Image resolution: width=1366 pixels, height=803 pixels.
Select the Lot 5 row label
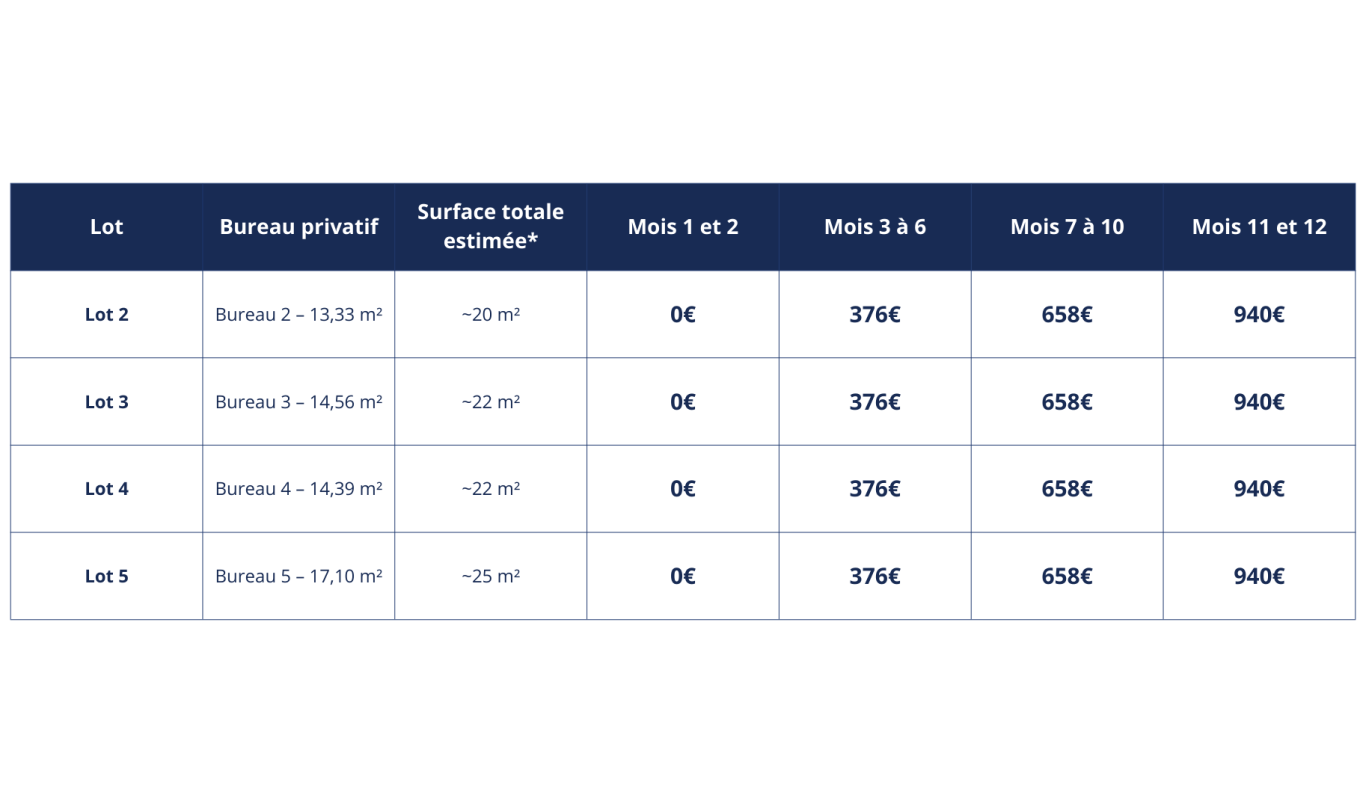[x=107, y=576]
